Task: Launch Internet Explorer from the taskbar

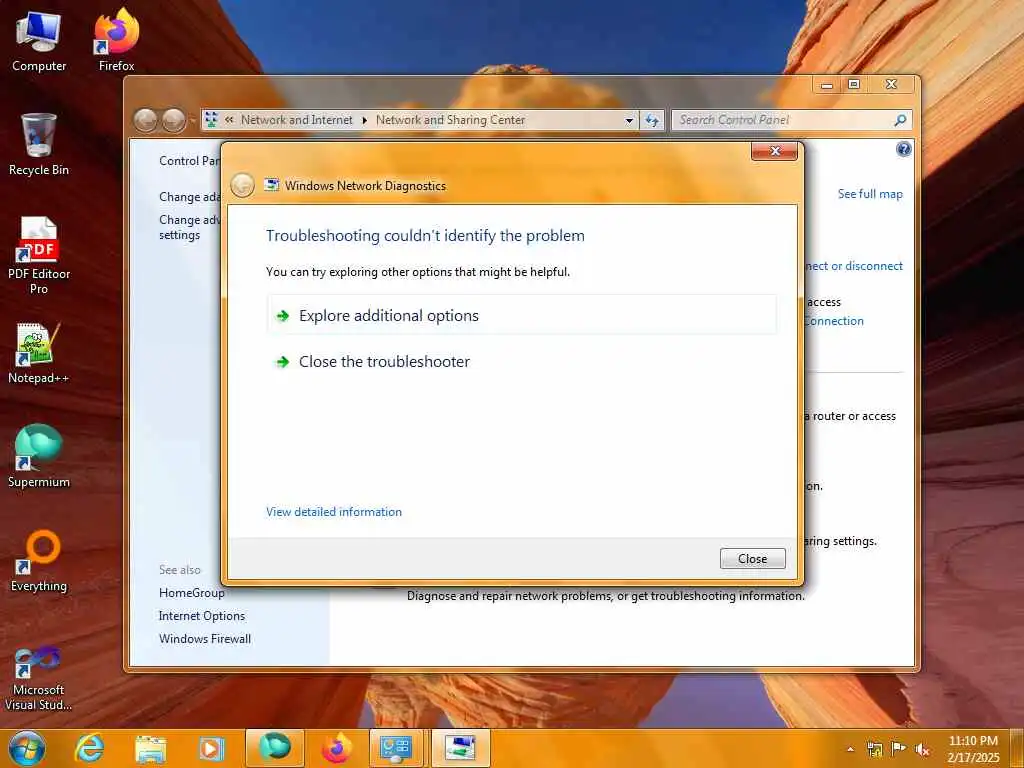Action: tap(89, 748)
